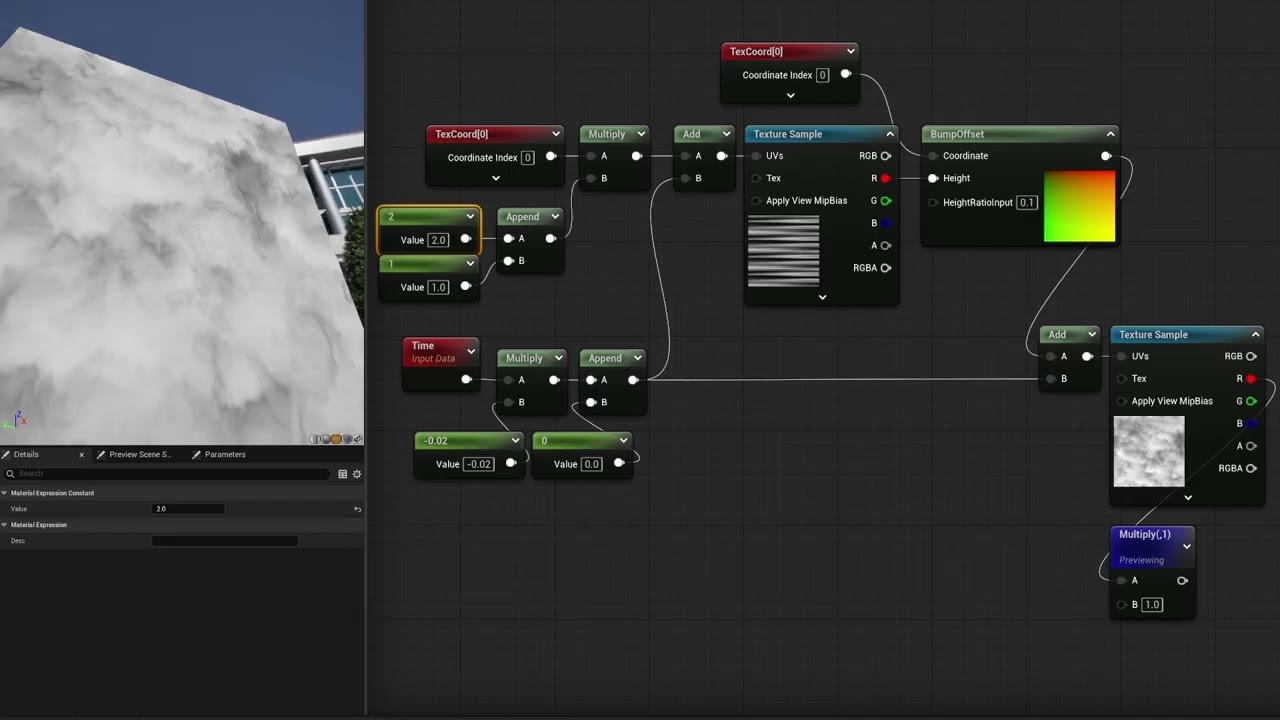Viewport: 1280px width, 720px height.
Task: Click the Value 2.0 field in Details panel
Action: tap(188, 509)
